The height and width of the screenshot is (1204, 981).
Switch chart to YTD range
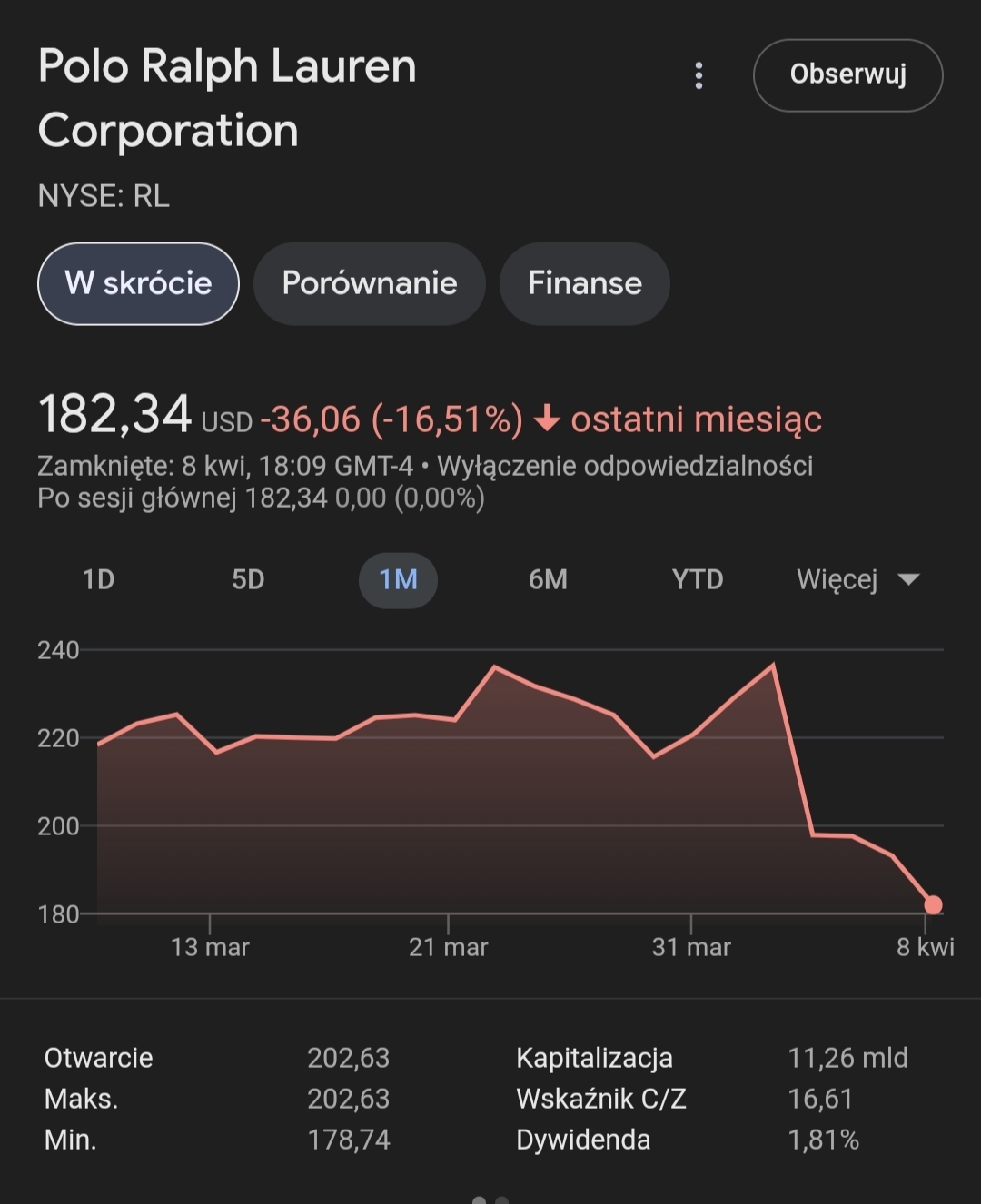pos(698,579)
